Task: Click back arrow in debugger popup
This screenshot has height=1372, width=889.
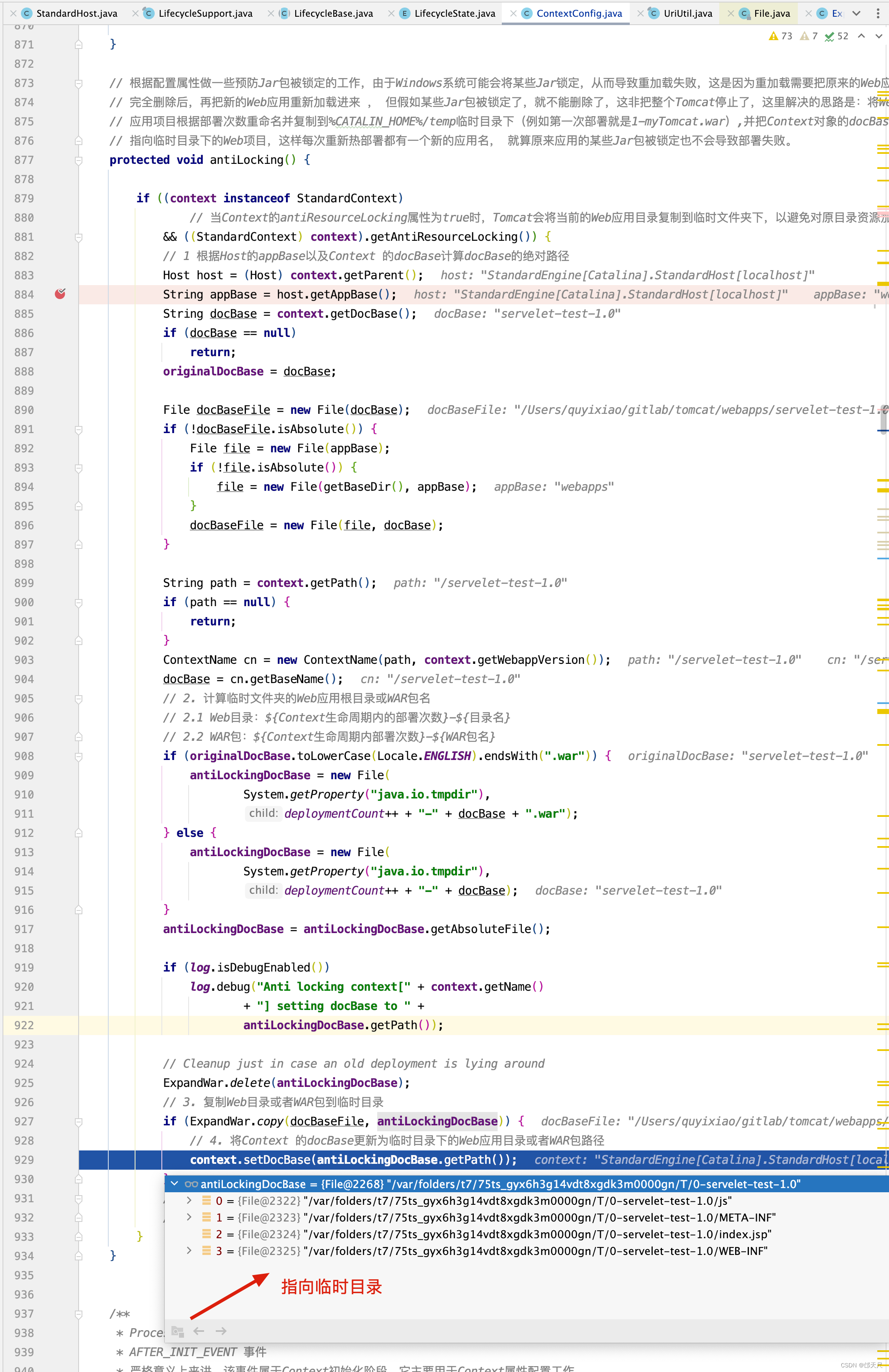Action: pyautogui.click(x=199, y=1331)
